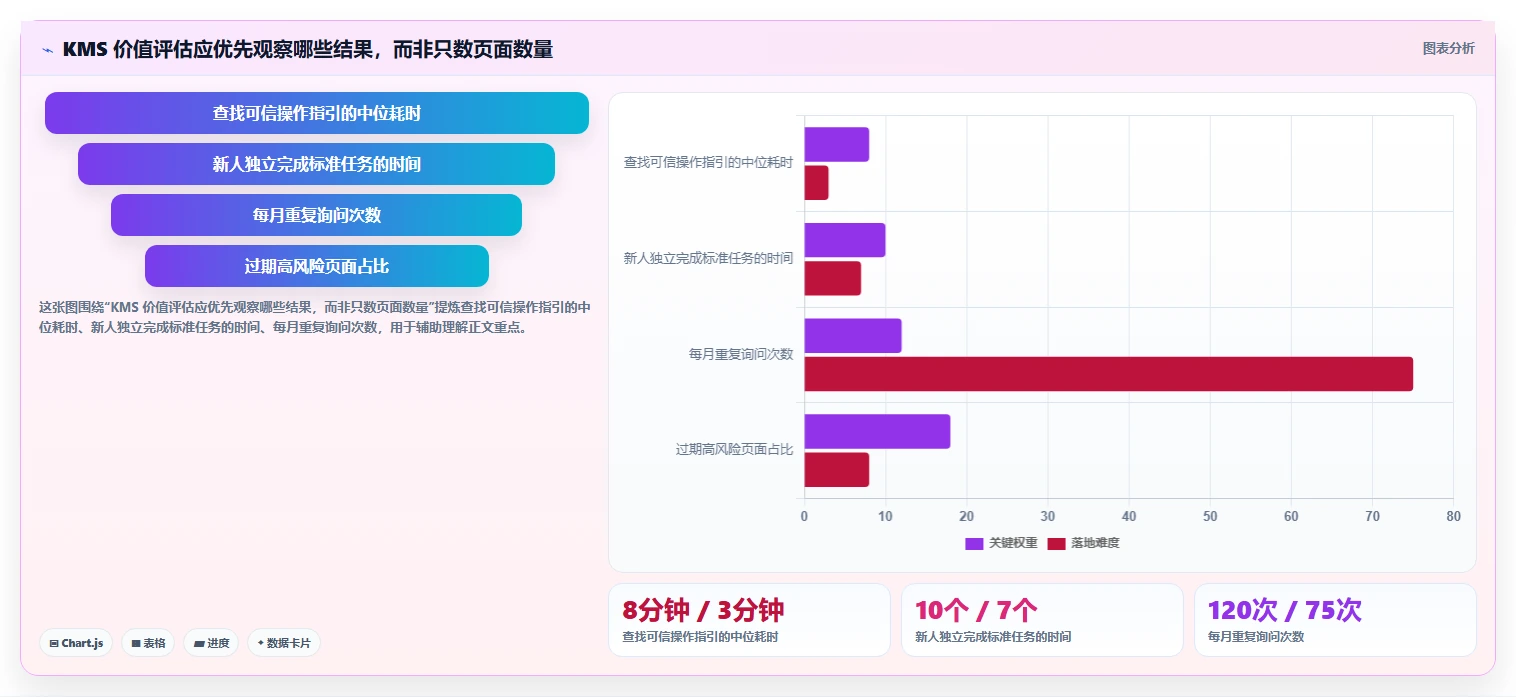
Task: Click the purple bar for 新人独立完成标准任务的时间
Action: tap(845, 240)
